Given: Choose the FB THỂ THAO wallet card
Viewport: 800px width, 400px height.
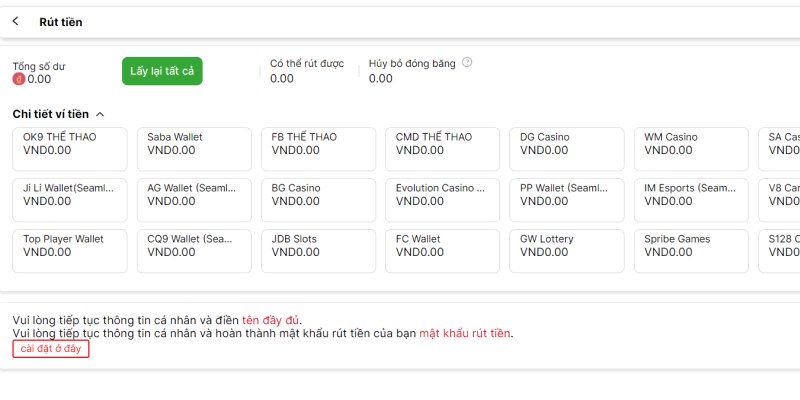Looking at the screenshot, I should (317, 148).
